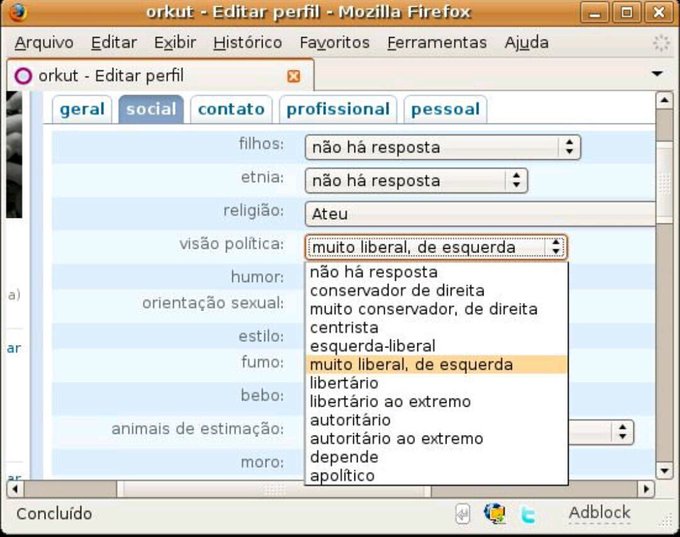The width and height of the screenshot is (680, 537).
Task: Click the Firefox loading throbber icon
Action: coord(661,43)
